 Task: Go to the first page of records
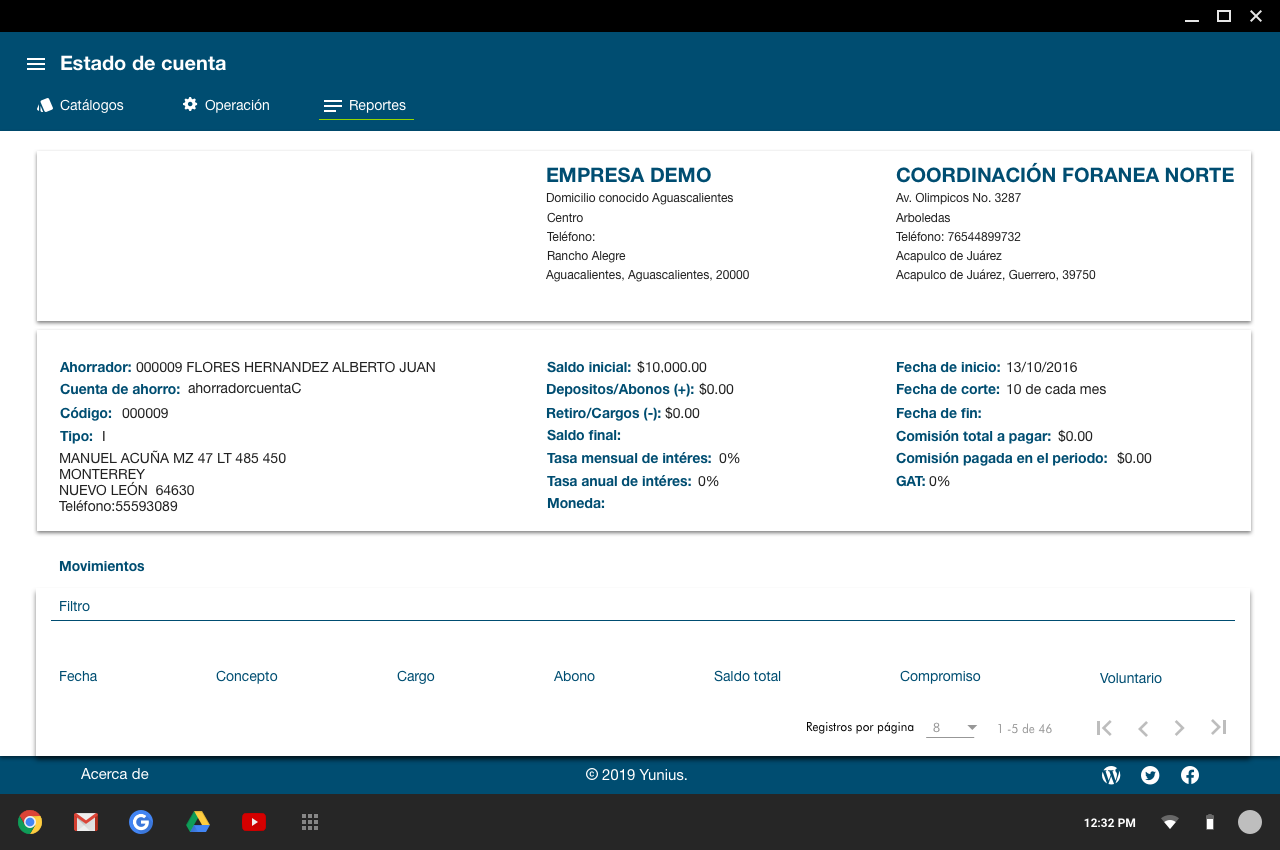[1104, 728]
